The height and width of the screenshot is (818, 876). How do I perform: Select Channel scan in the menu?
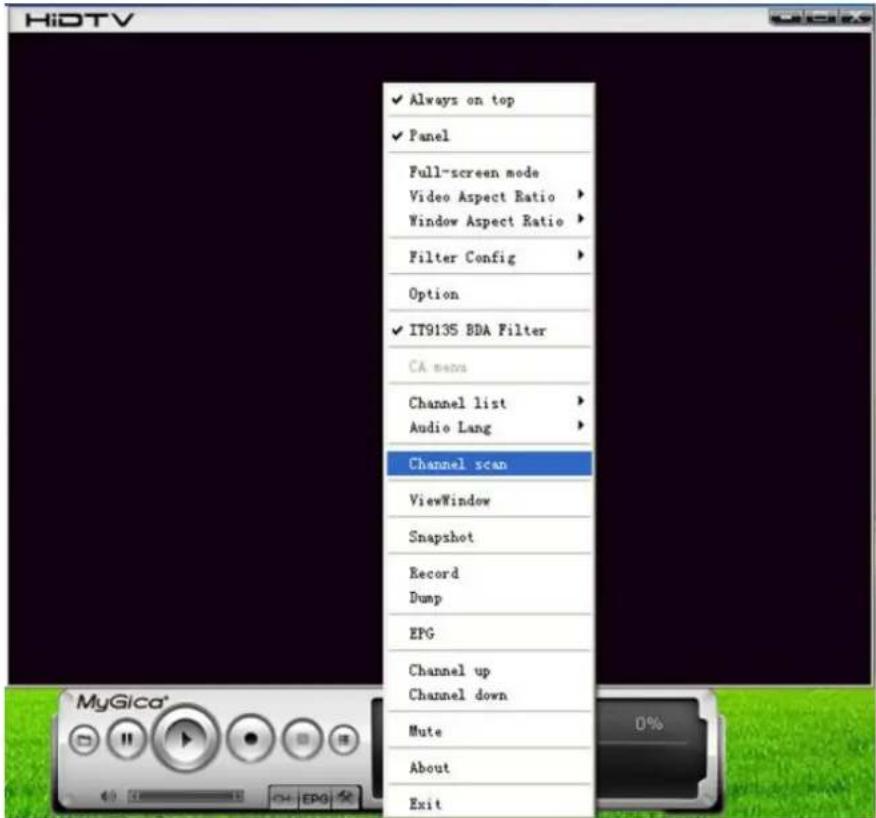(489, 464)
